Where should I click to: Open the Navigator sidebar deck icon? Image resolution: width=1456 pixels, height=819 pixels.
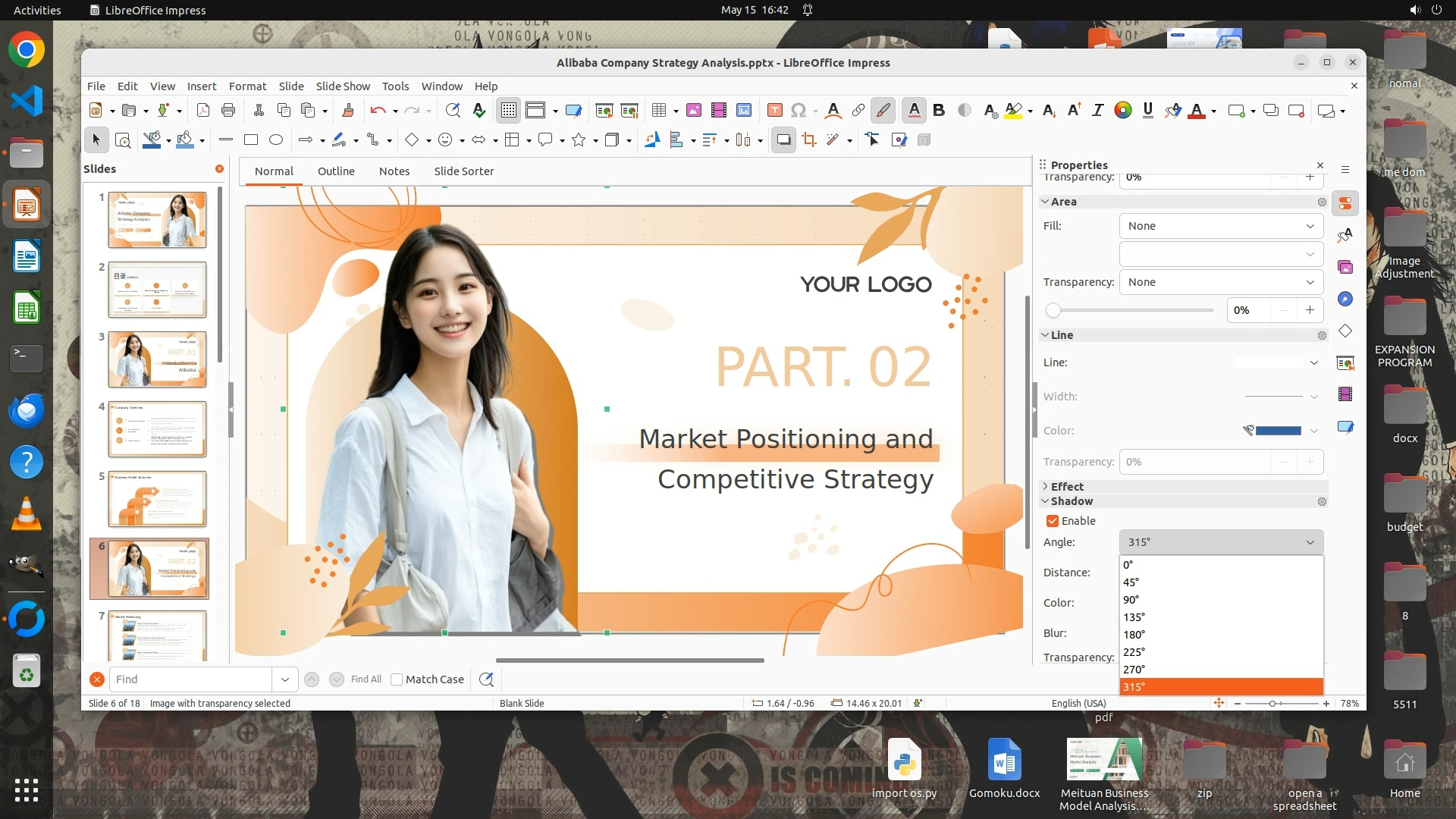coord(1345,299)
